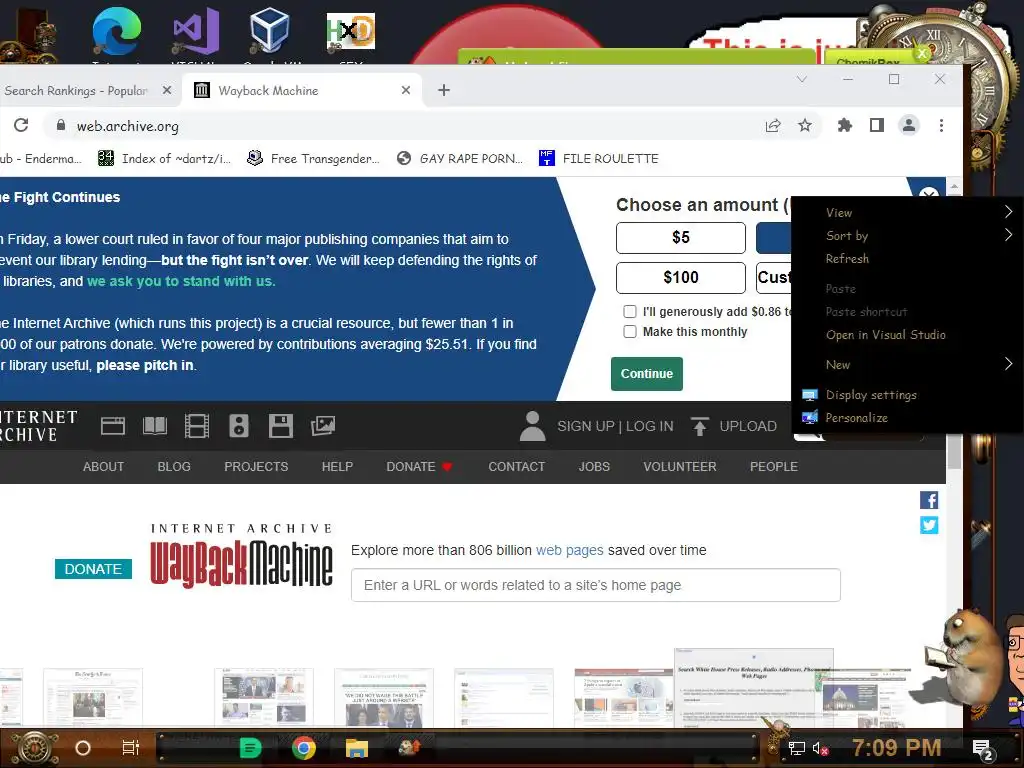Check the generously add $0.86 checkbox
The image size is (1024, 768).
point(630,312)
